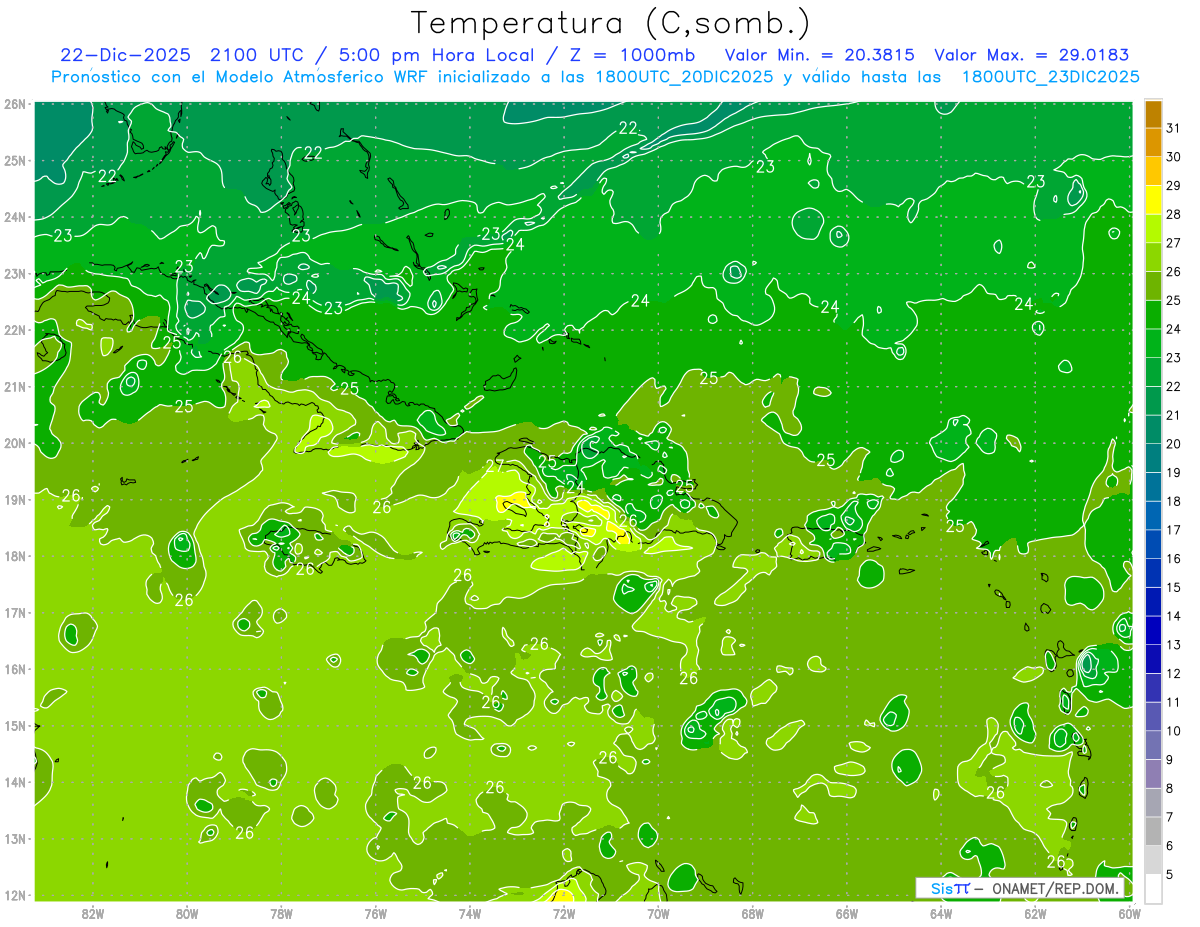Click the '26N' latitude axis label
The height and width of the screenshot is (927, 1200).
[15, 103]
